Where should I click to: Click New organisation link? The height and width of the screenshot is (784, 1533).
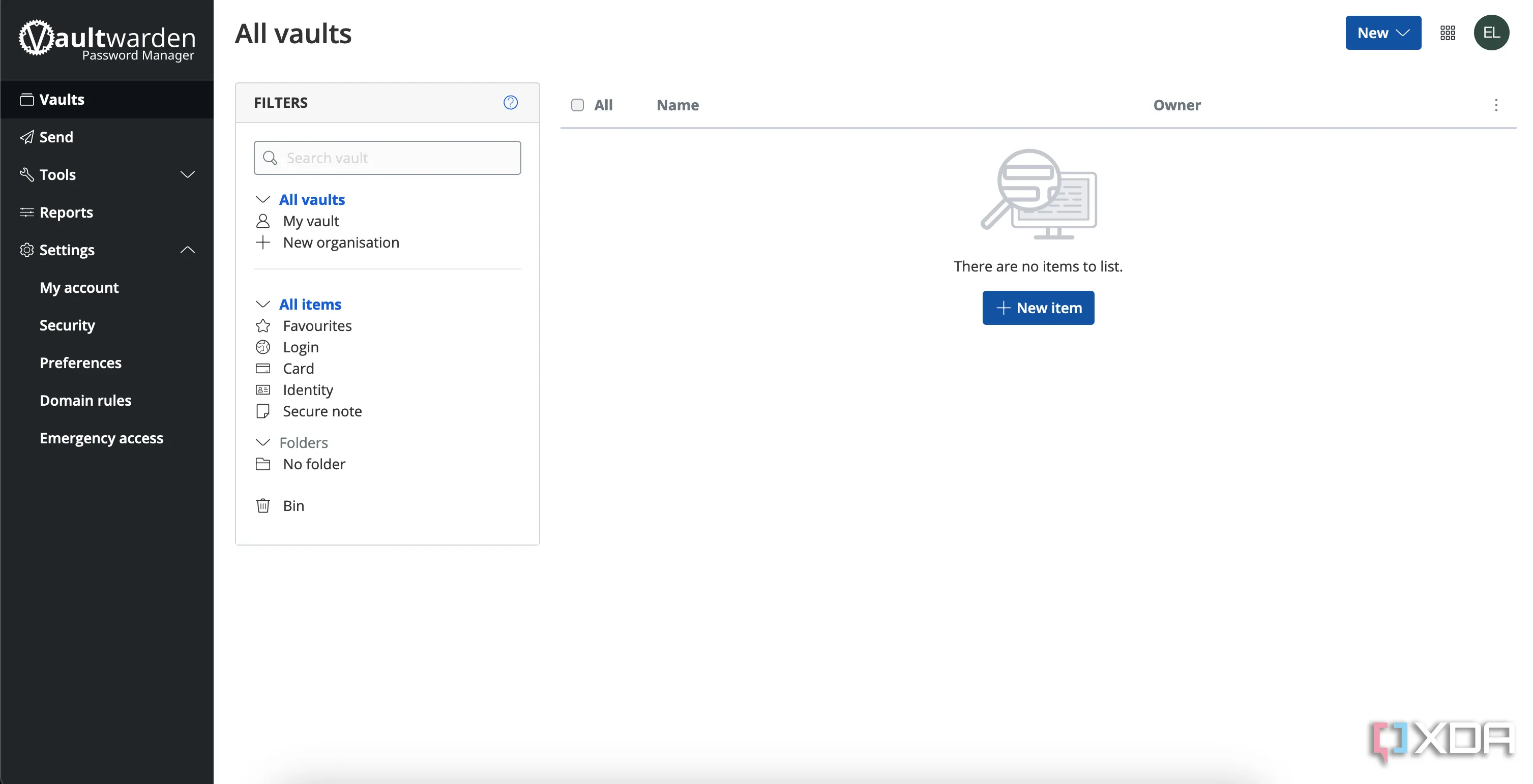(x=340, y=243)
